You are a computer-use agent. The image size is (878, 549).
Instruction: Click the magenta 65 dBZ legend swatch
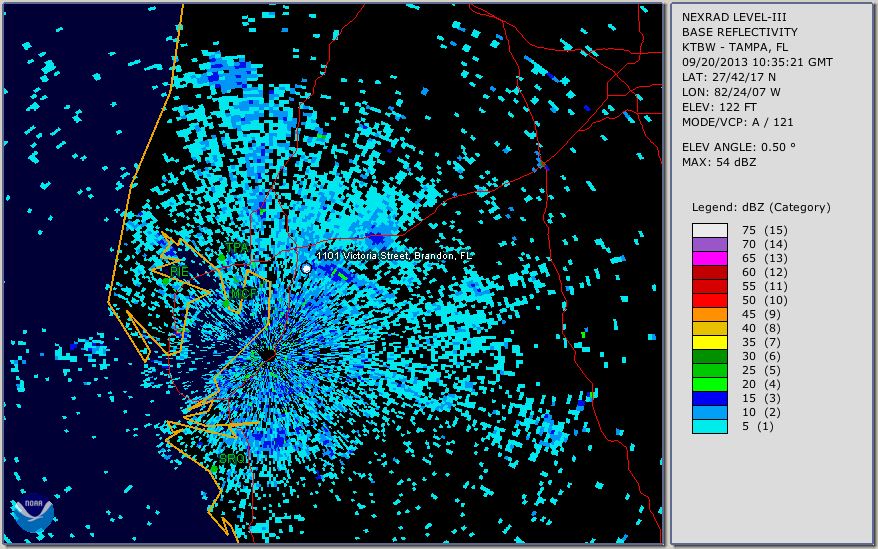(x=709, y=258)
